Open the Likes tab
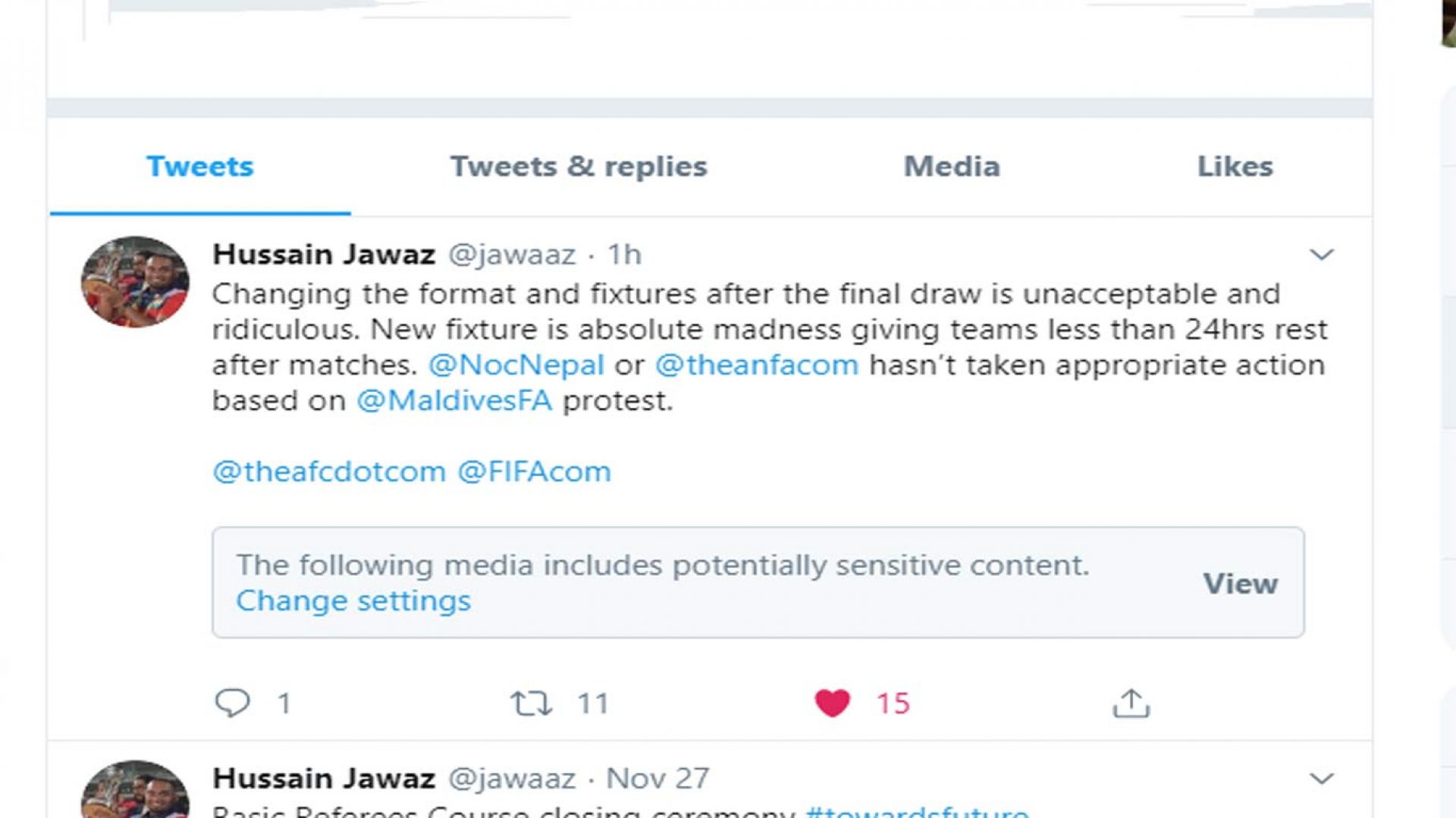Image resolution: width=1456 pixels, height=818 pixels. click(x=1235, y=166)
